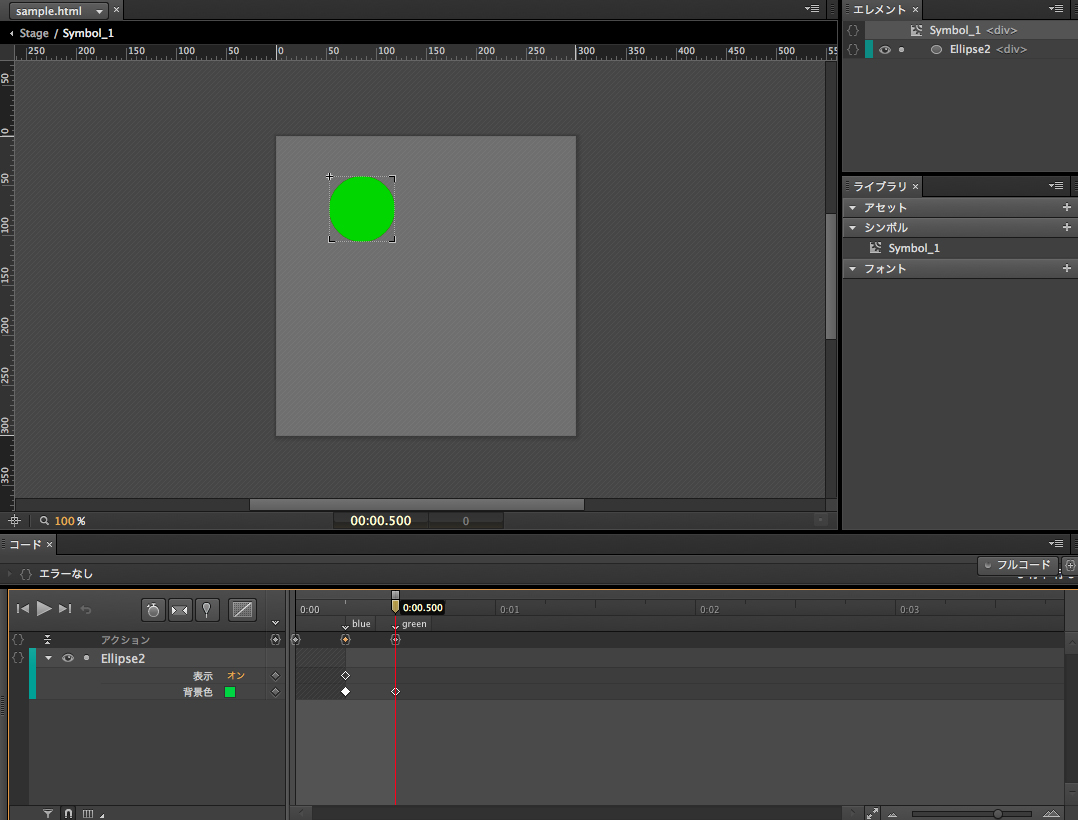Lock Ellipse2 via timeline dot
The image size is (1078, 820).
point(87,658)
